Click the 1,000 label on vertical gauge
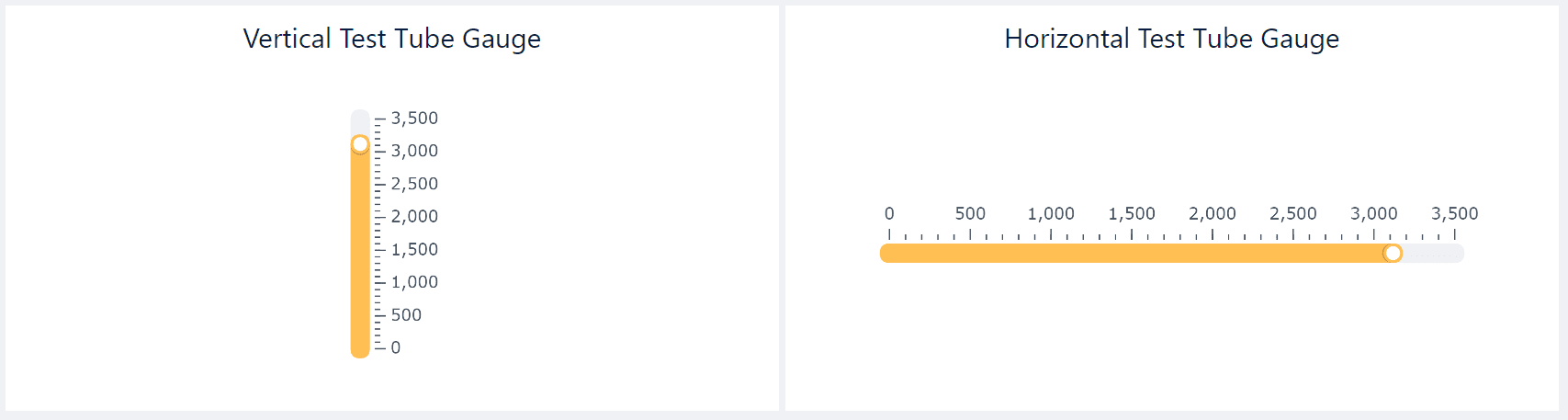1568x420 pixels. point(414,282)
